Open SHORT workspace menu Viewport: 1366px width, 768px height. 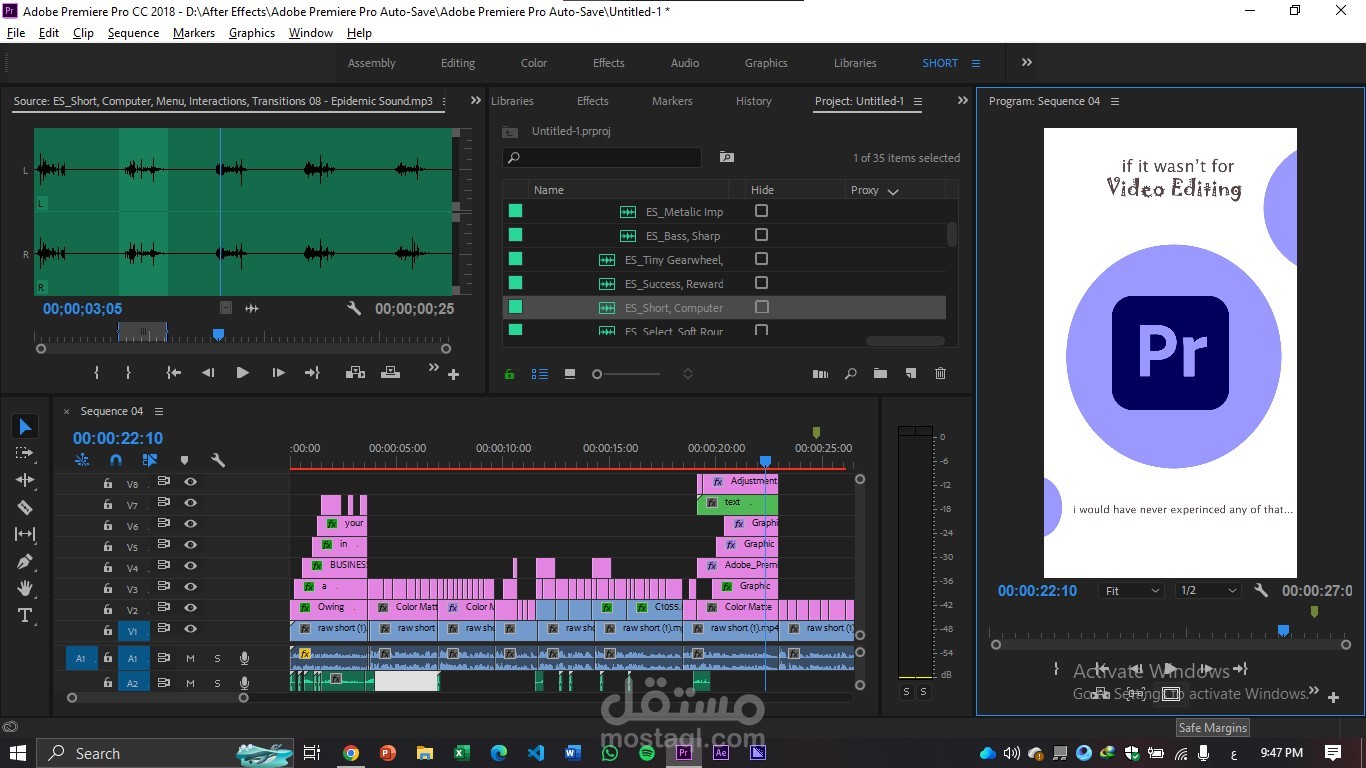(976, 63)
